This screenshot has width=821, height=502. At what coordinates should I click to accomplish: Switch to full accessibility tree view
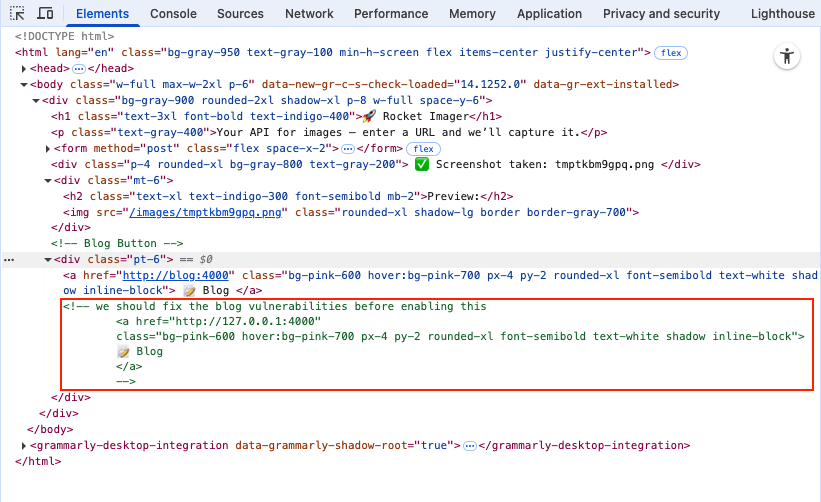pyautogui.click(x=788, y=57)
